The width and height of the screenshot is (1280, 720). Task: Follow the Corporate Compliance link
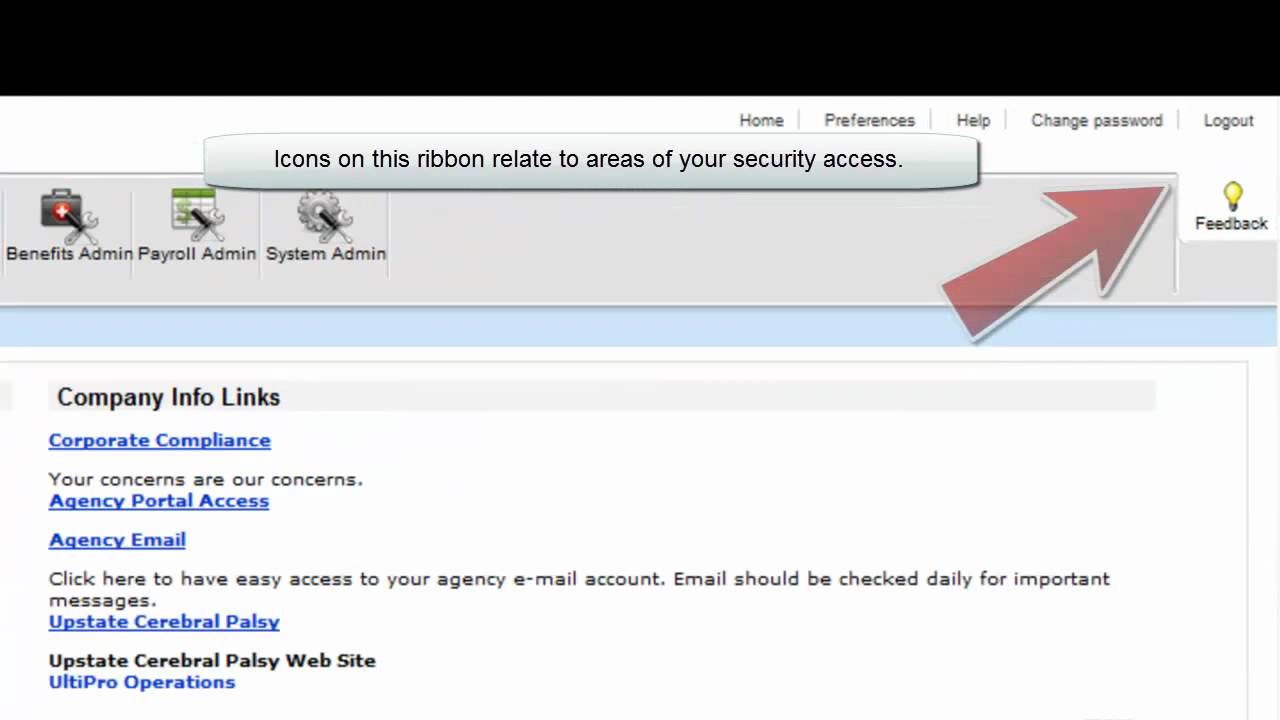pos(160,440)
